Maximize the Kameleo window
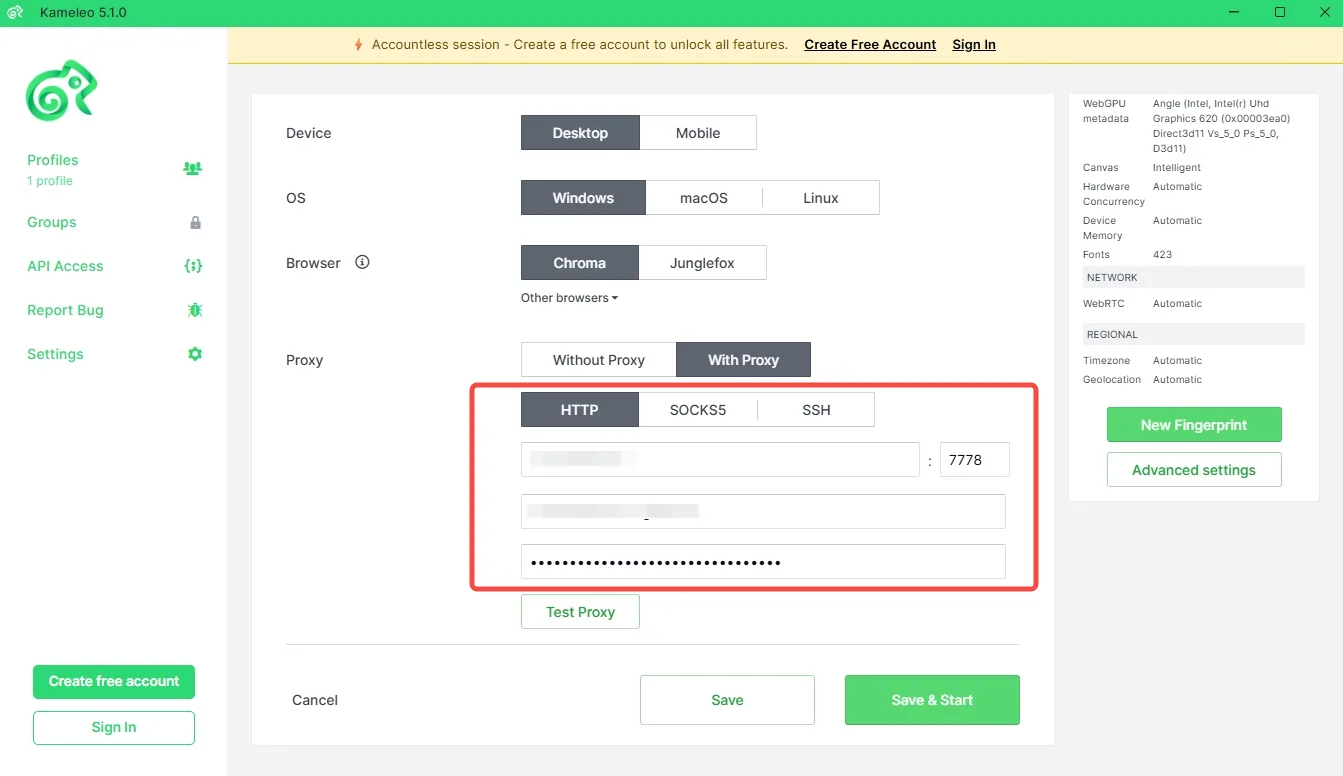The height and width of the screenshot is (776, 1343). (1280, 13)
